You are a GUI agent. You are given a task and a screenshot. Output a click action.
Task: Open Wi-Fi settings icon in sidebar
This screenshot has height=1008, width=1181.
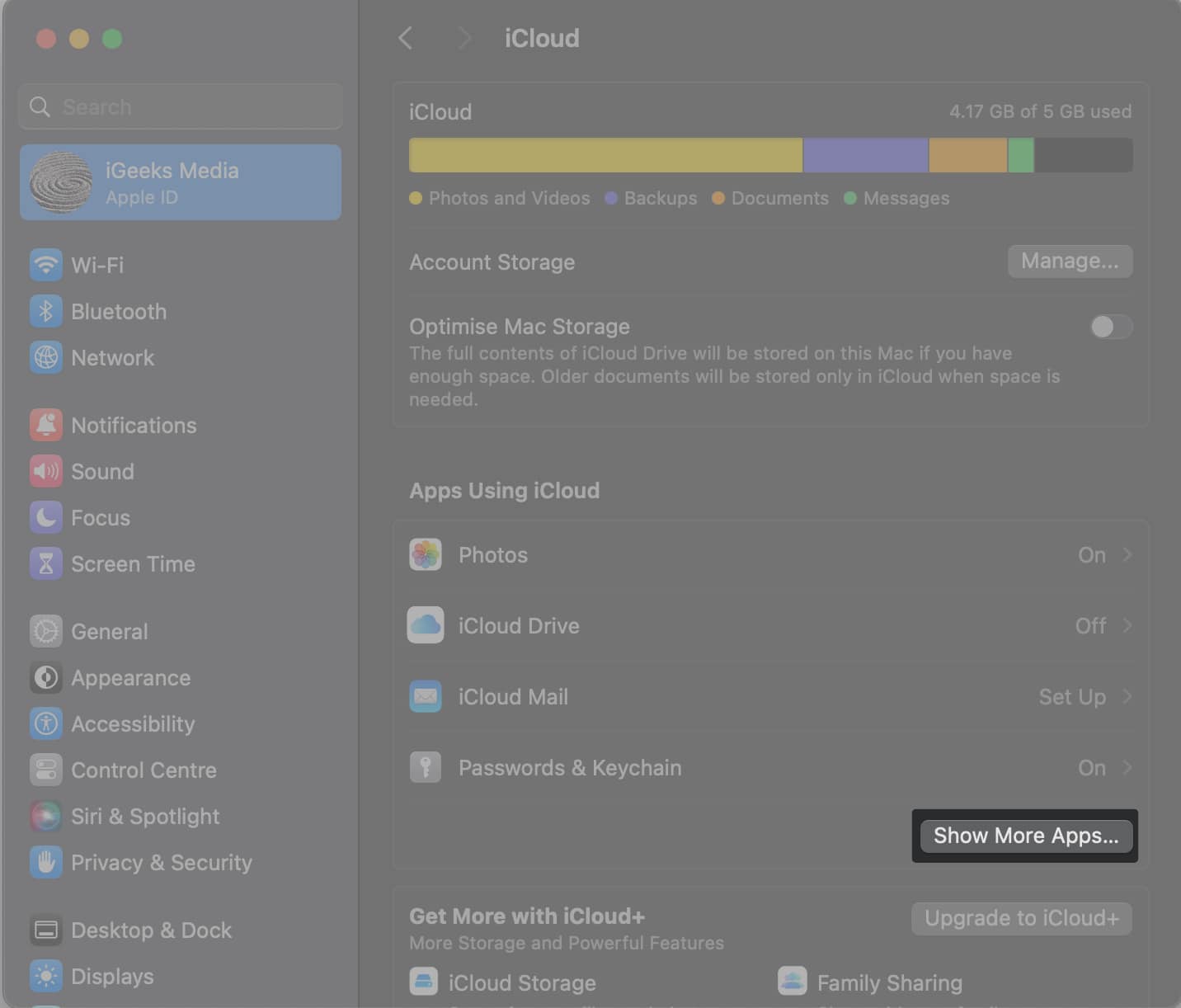coord(46,265)
